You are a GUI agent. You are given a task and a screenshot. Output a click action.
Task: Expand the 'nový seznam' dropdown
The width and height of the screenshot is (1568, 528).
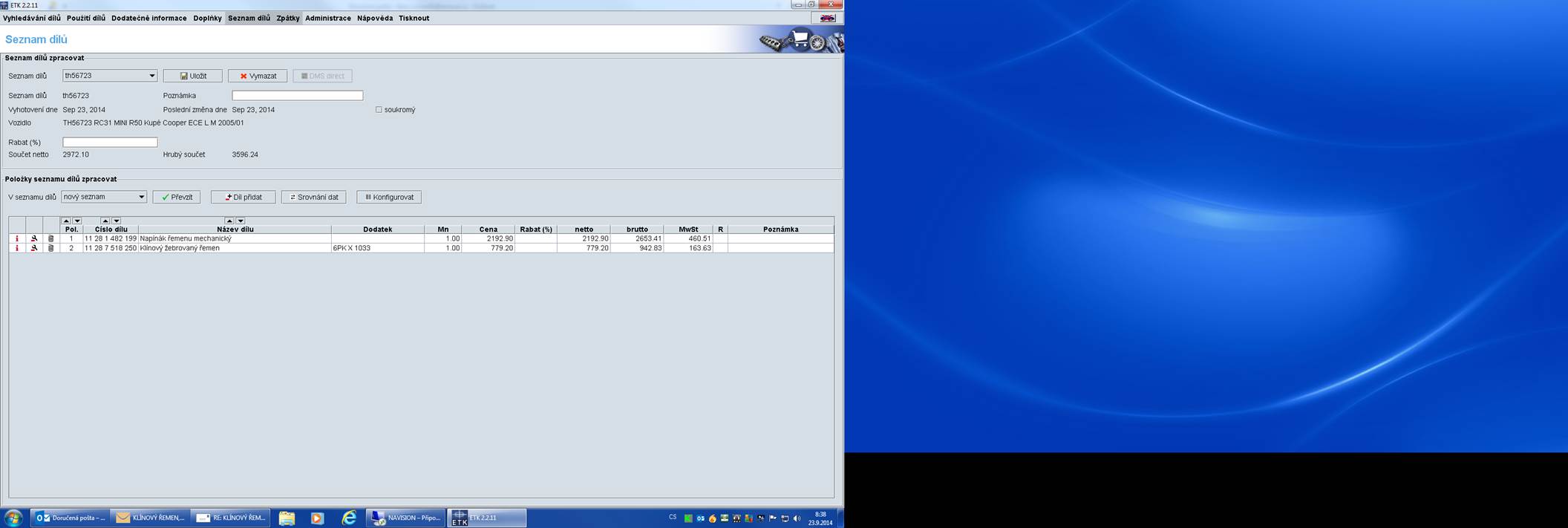141,197
